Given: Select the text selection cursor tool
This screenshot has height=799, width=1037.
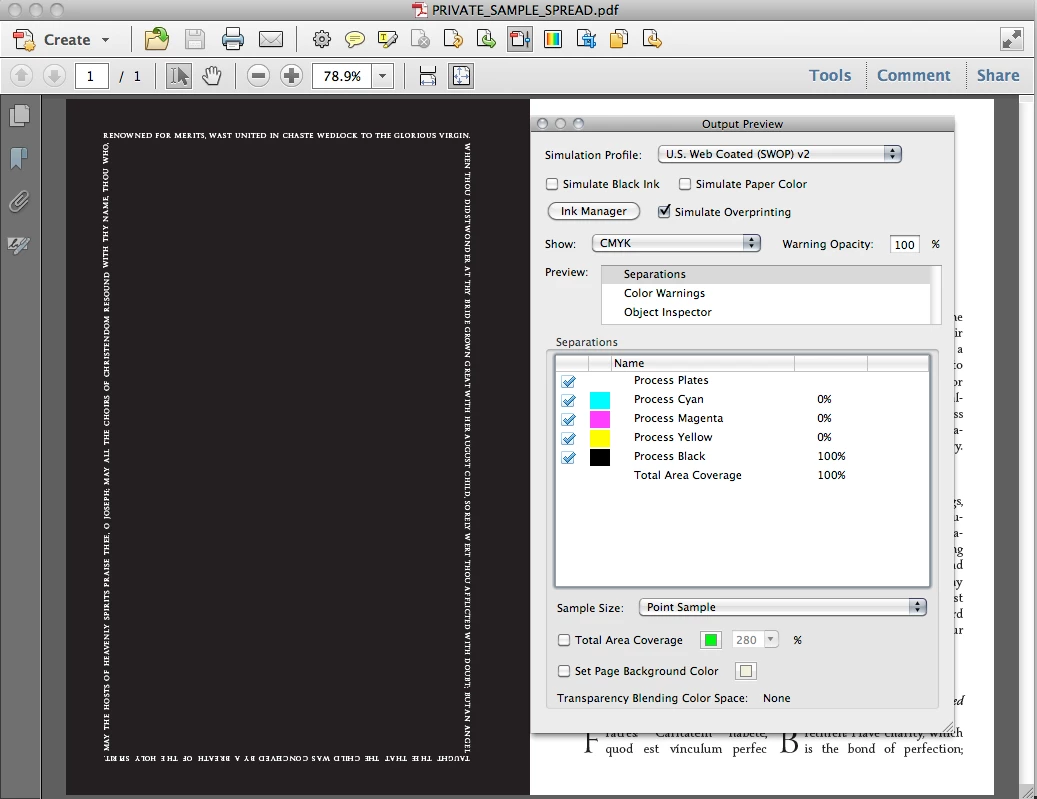Looking at the screenshot, I should (179, 75).
